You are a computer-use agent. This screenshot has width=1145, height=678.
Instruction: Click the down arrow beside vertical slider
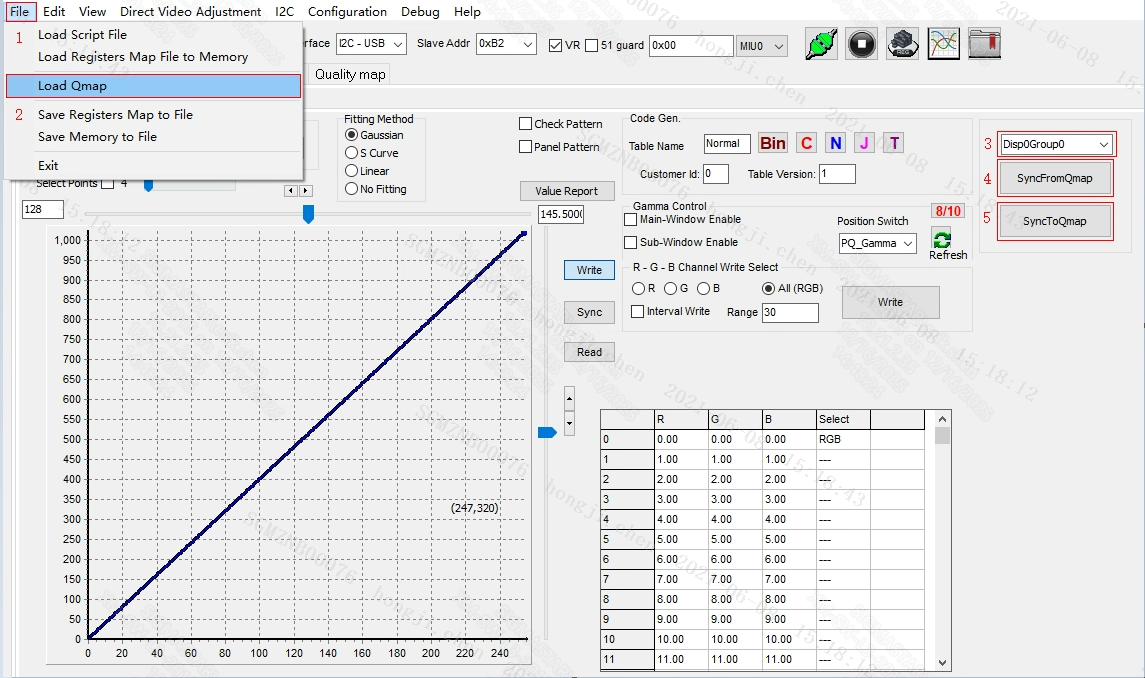pos(570,423)
